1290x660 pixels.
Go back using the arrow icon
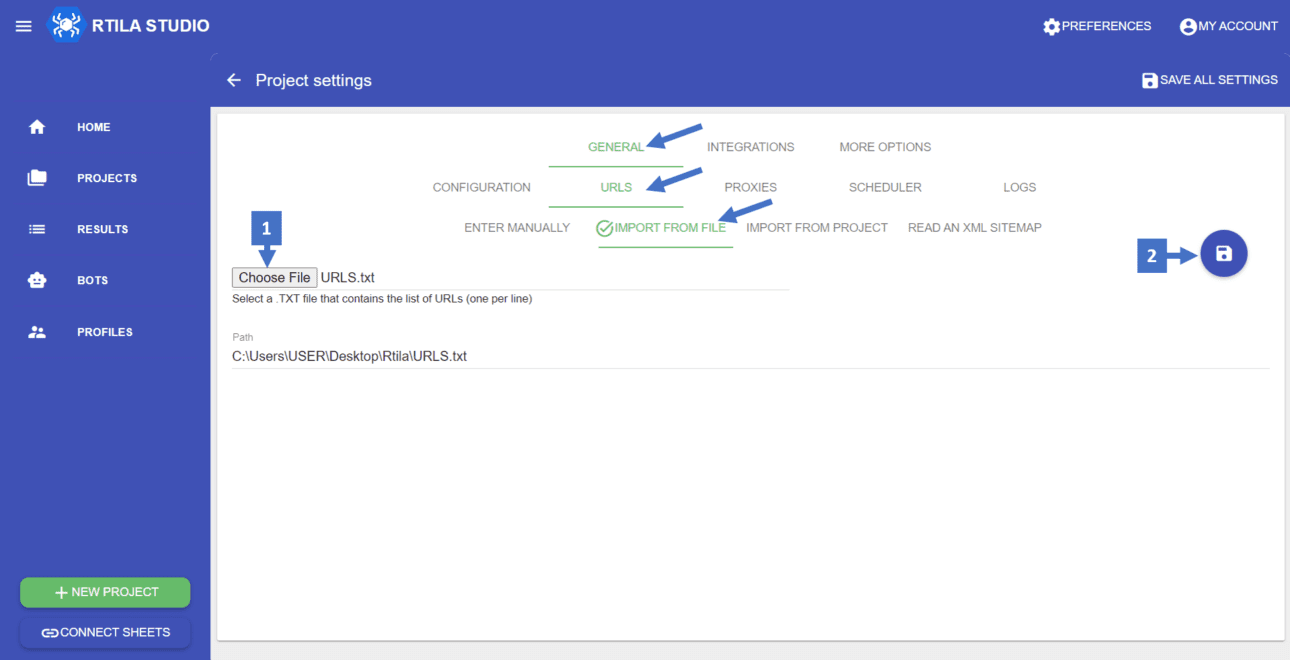234,80
